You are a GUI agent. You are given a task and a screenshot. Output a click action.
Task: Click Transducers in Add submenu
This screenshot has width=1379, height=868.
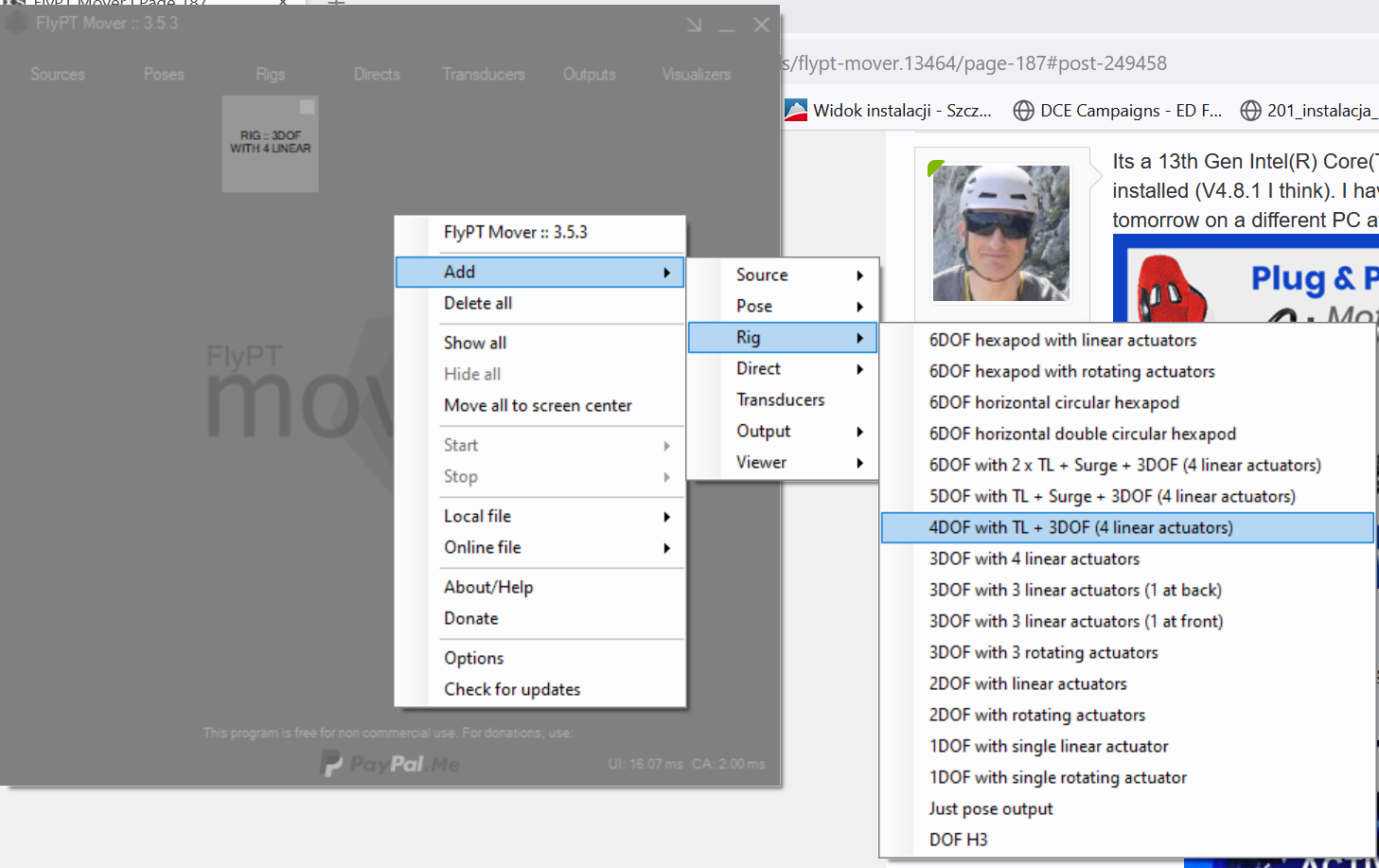(x=783, y=399)
